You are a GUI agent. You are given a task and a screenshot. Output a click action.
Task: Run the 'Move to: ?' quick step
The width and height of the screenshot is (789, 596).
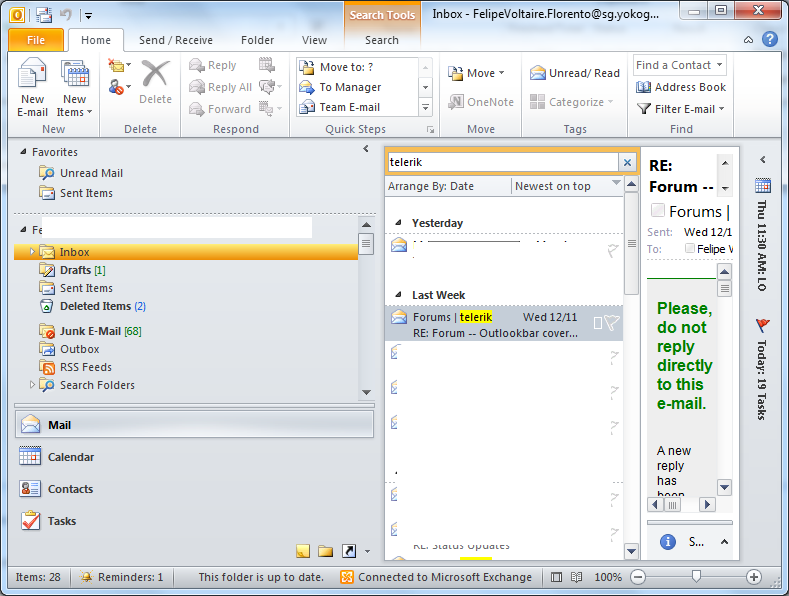[x=357, y=67]
